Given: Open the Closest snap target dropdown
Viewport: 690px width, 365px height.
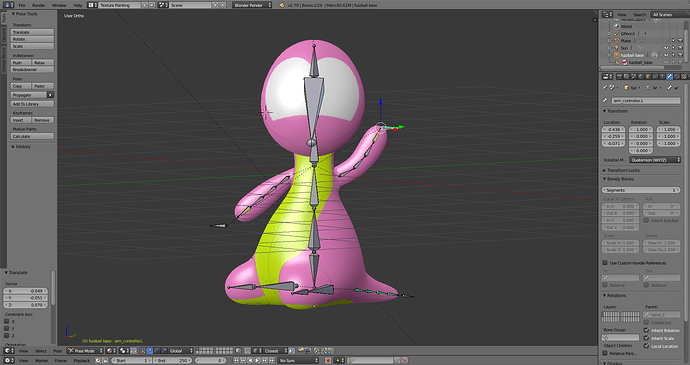Looking at the screenshot, I should [275, 351].
